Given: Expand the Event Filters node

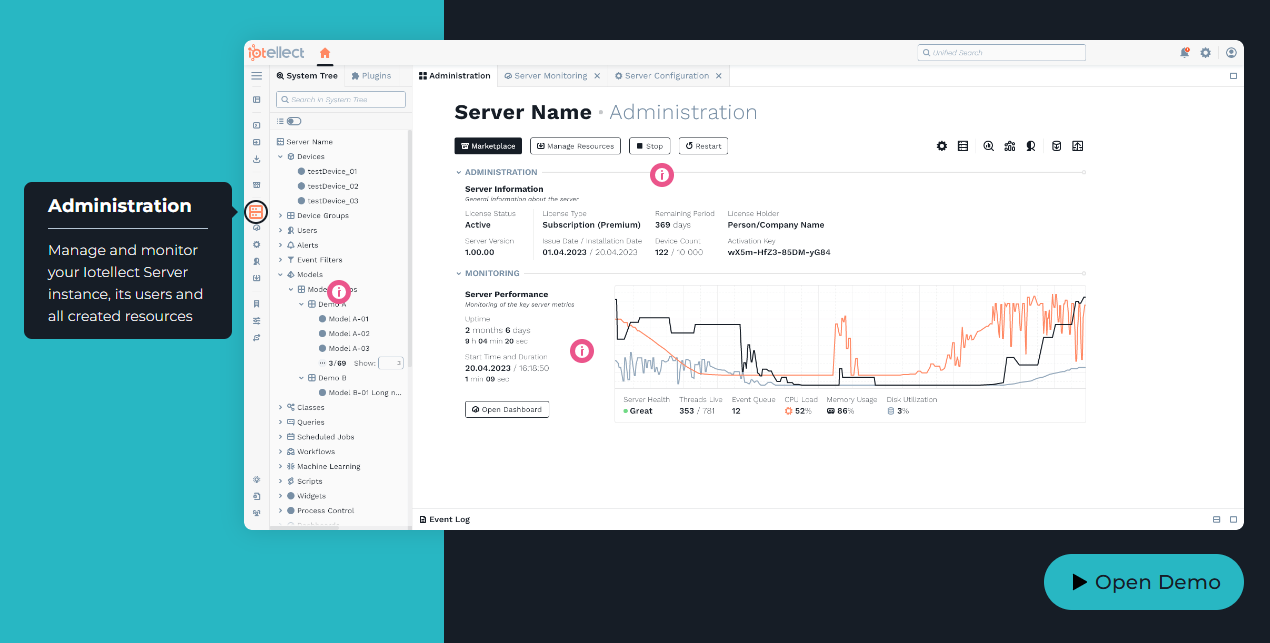Looking at the screenshot, I should (281, 260).
